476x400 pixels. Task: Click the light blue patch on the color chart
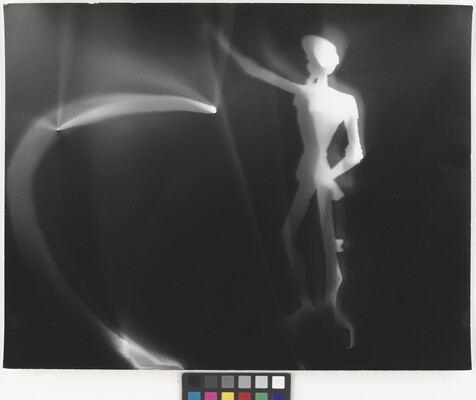pos(194,396)
